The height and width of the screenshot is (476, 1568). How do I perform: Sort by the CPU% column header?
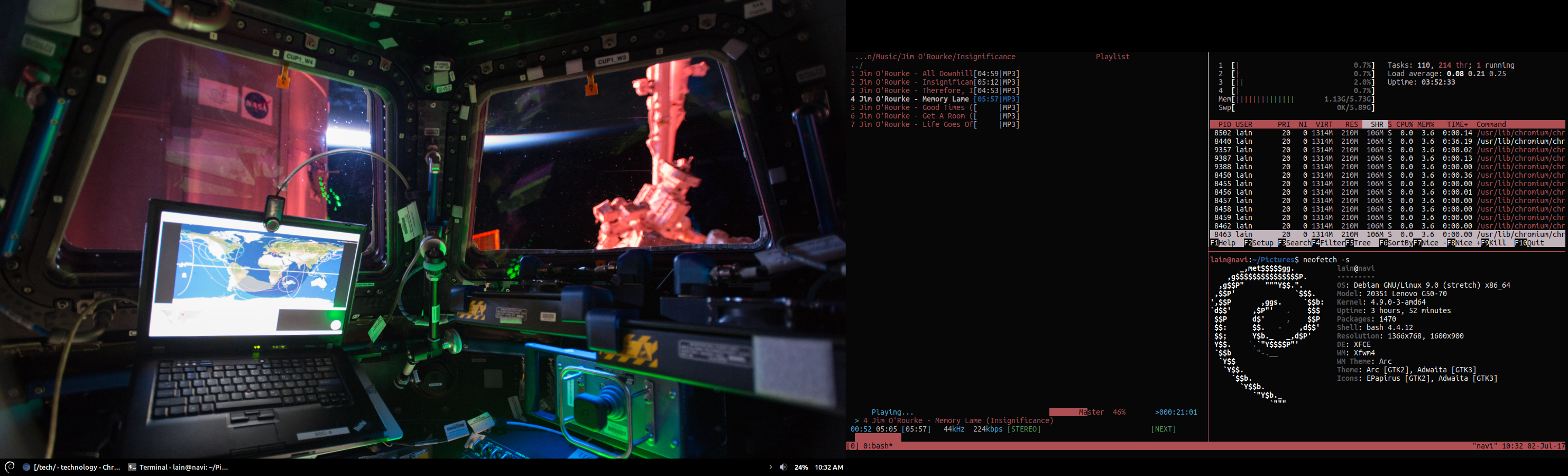tap(1404, 124)
